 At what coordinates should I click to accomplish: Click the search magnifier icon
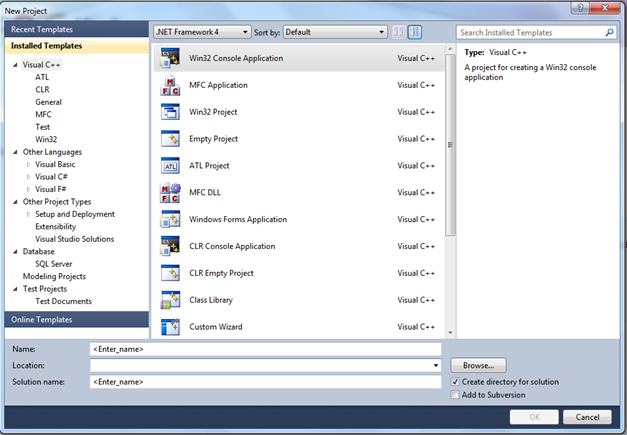tap(610, 32)
